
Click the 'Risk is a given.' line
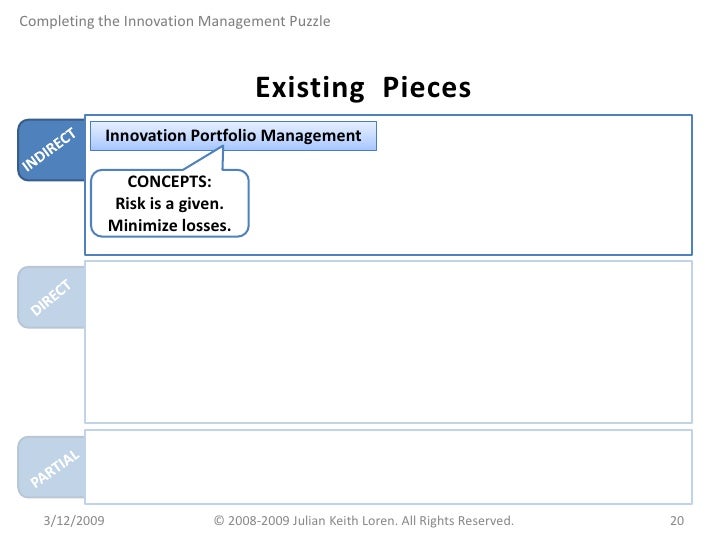[x=169, y=204]
